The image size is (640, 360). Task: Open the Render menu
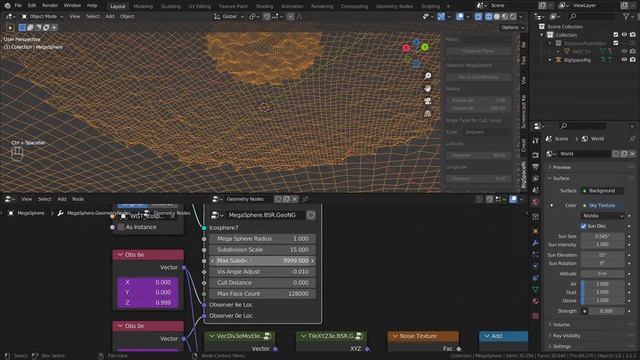pos(50,6)
